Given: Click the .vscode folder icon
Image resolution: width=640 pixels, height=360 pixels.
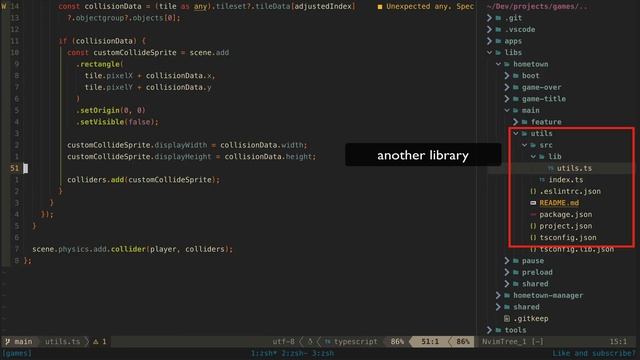Looking at the screenshot, I should pyautogui.click(x=498, y=29).
